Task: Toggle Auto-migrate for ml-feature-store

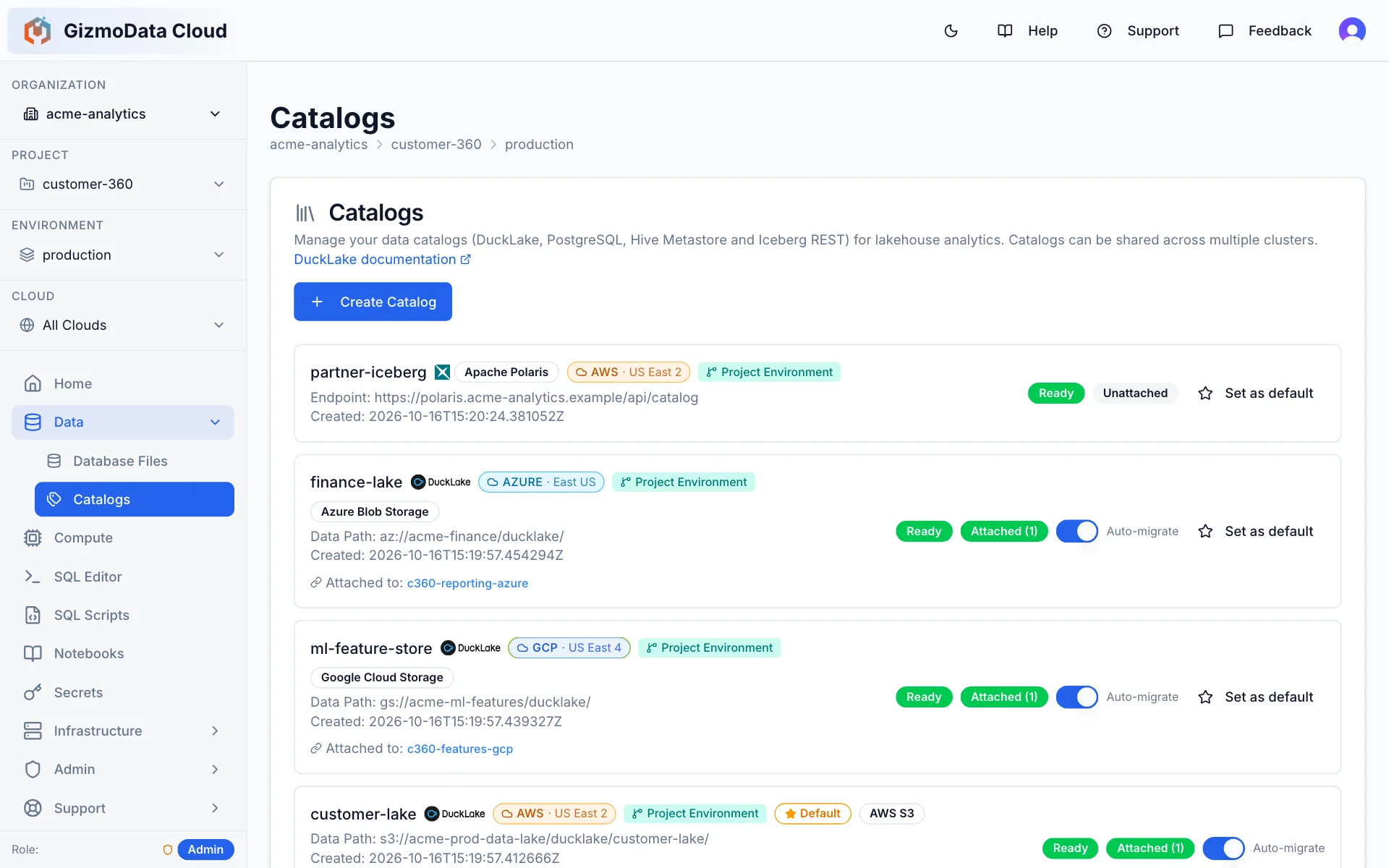Action: pos(1077,697)
